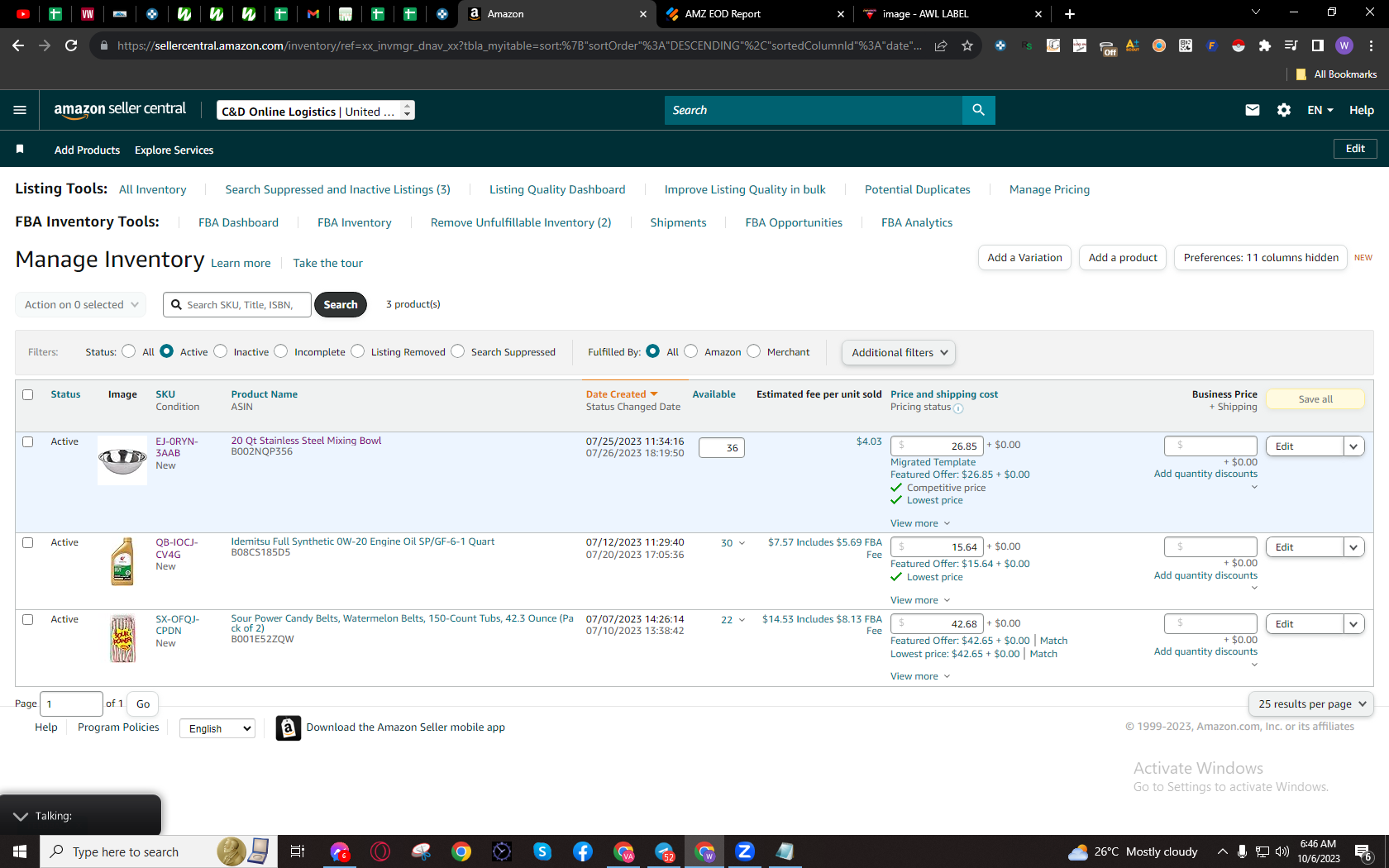Select the Search Suppressed status filter

(x=457, y=351)
